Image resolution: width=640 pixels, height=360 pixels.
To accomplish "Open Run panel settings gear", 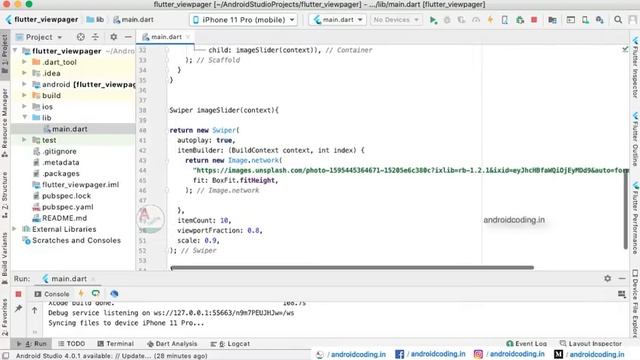I will pos(607,278).
